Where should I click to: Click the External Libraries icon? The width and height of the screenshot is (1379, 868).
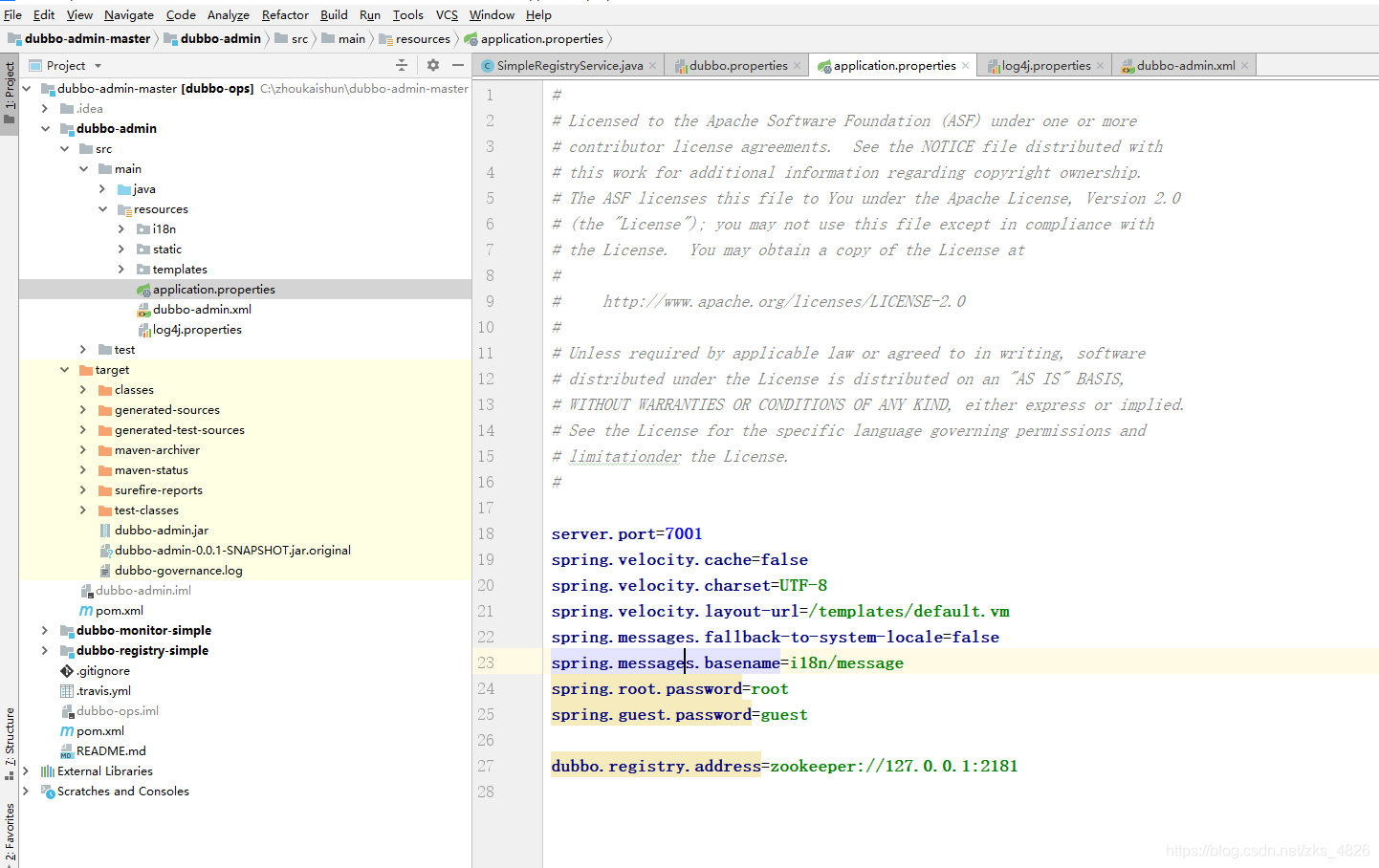click(x=48, y=770)
